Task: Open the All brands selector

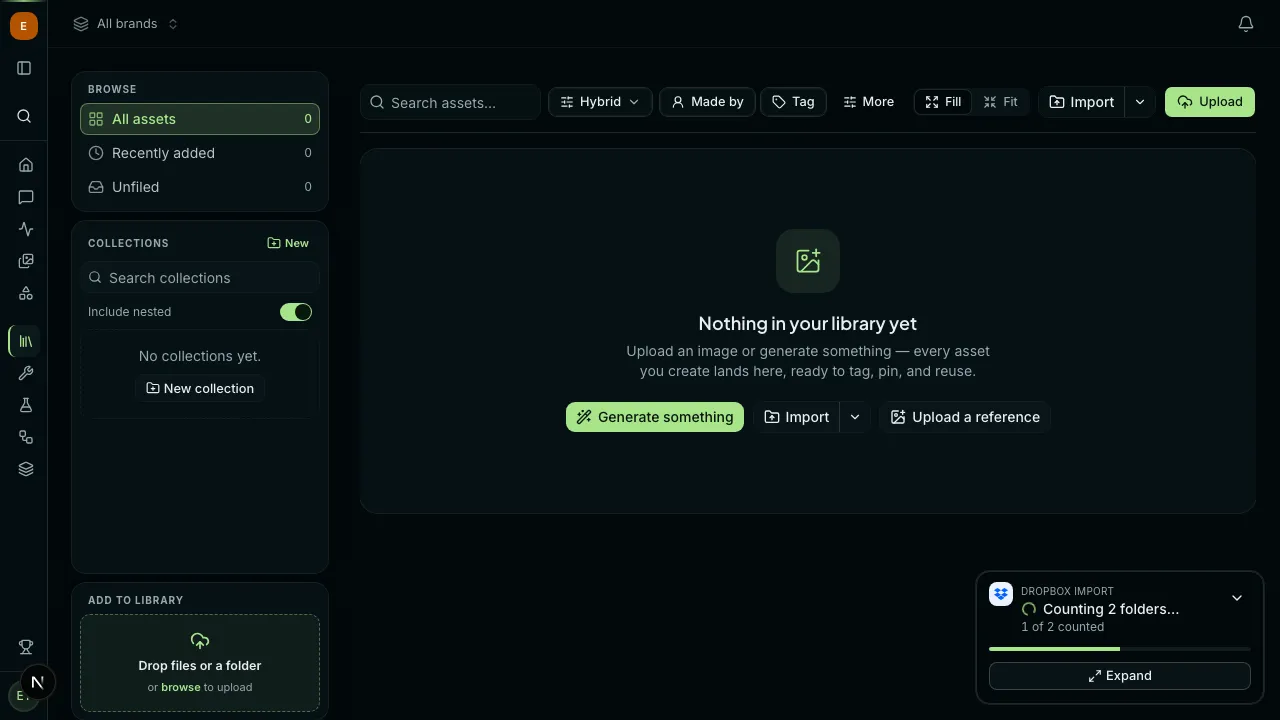Action: [126, 24]
